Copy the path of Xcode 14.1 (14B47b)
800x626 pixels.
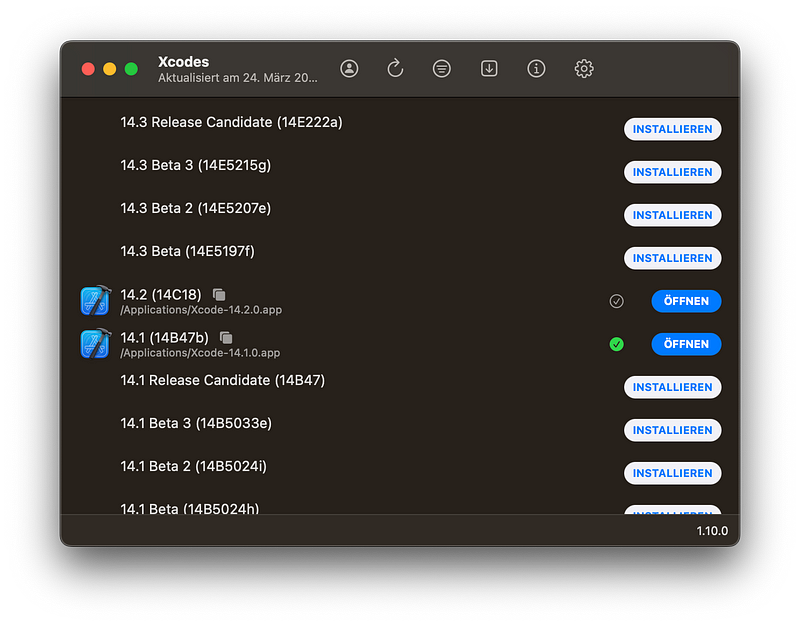226,337
